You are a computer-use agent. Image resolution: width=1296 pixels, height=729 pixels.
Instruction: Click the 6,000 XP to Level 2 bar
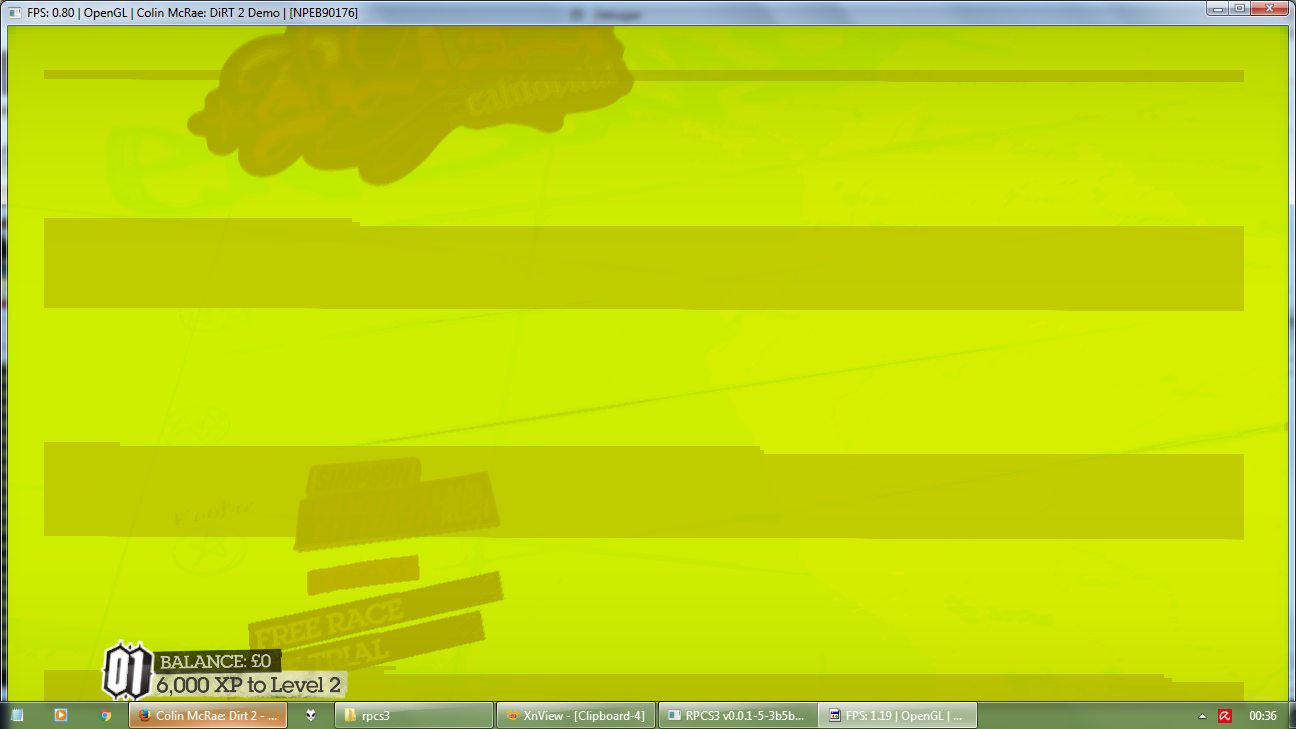(250, 685)
